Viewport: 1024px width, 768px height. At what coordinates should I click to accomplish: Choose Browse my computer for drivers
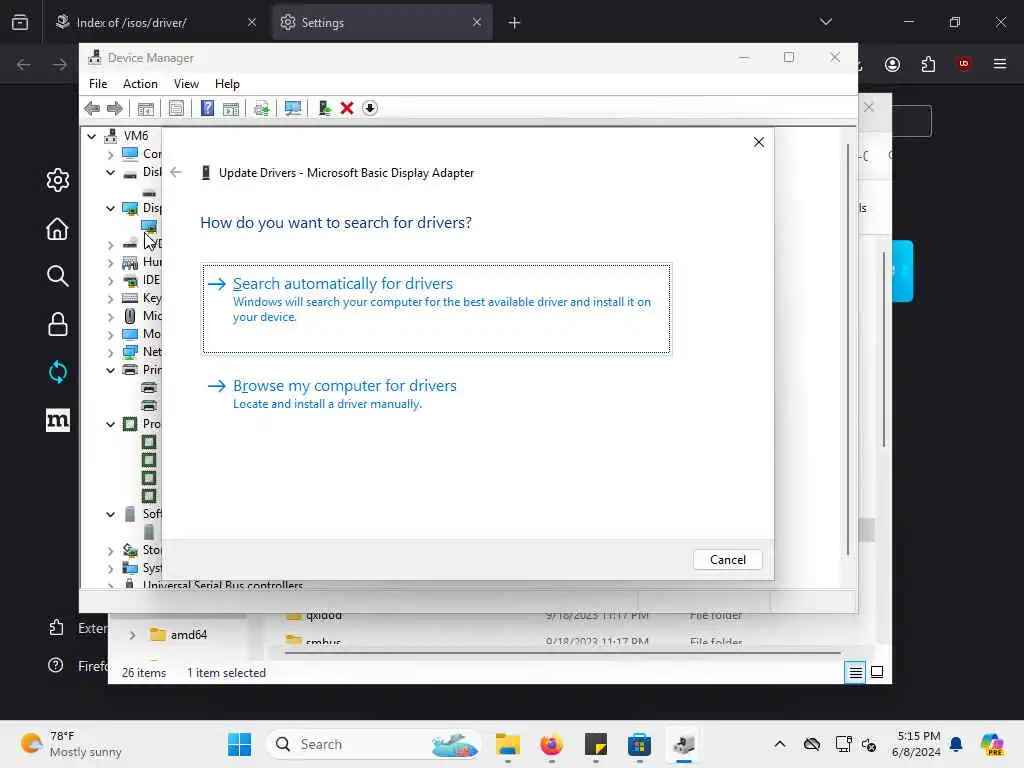point(344,394)
